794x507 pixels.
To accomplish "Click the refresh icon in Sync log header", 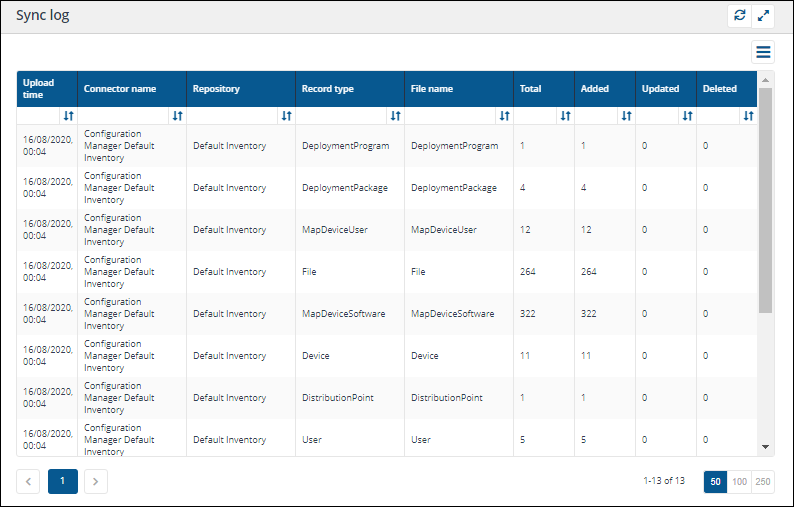I will tap(739, 16).
